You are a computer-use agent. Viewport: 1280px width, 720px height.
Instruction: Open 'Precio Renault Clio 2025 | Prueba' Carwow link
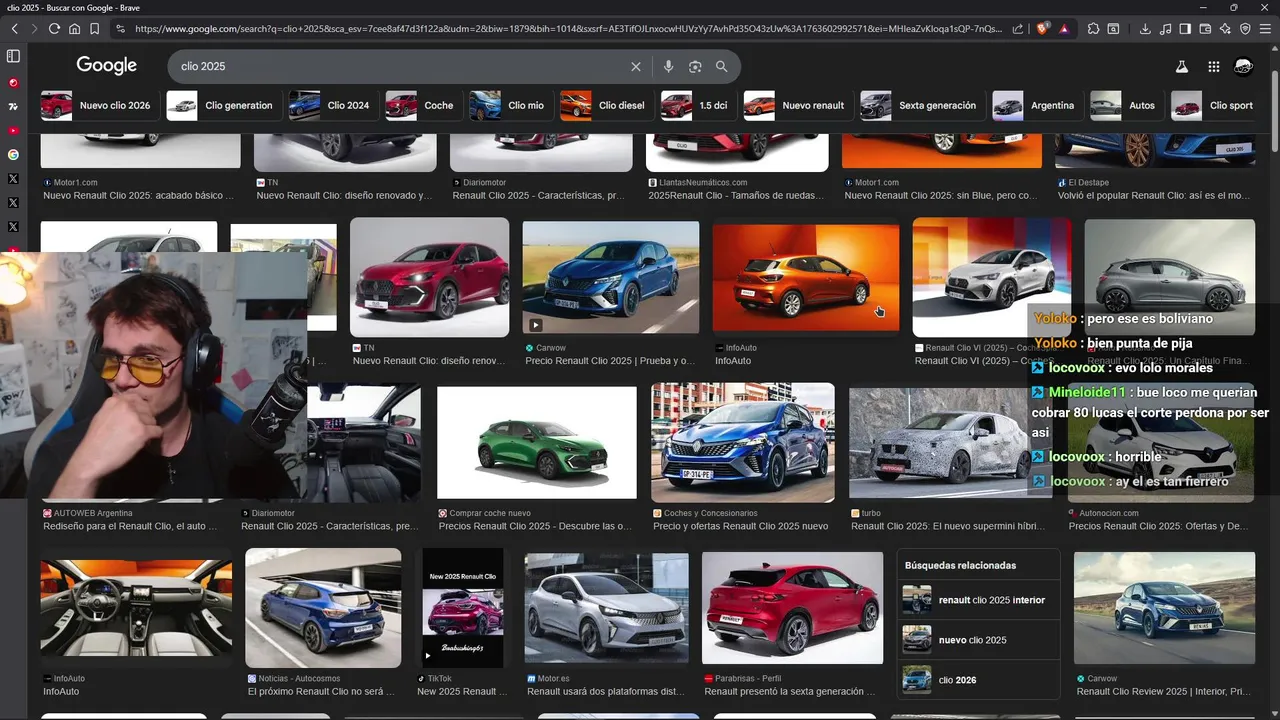(610, 361)
